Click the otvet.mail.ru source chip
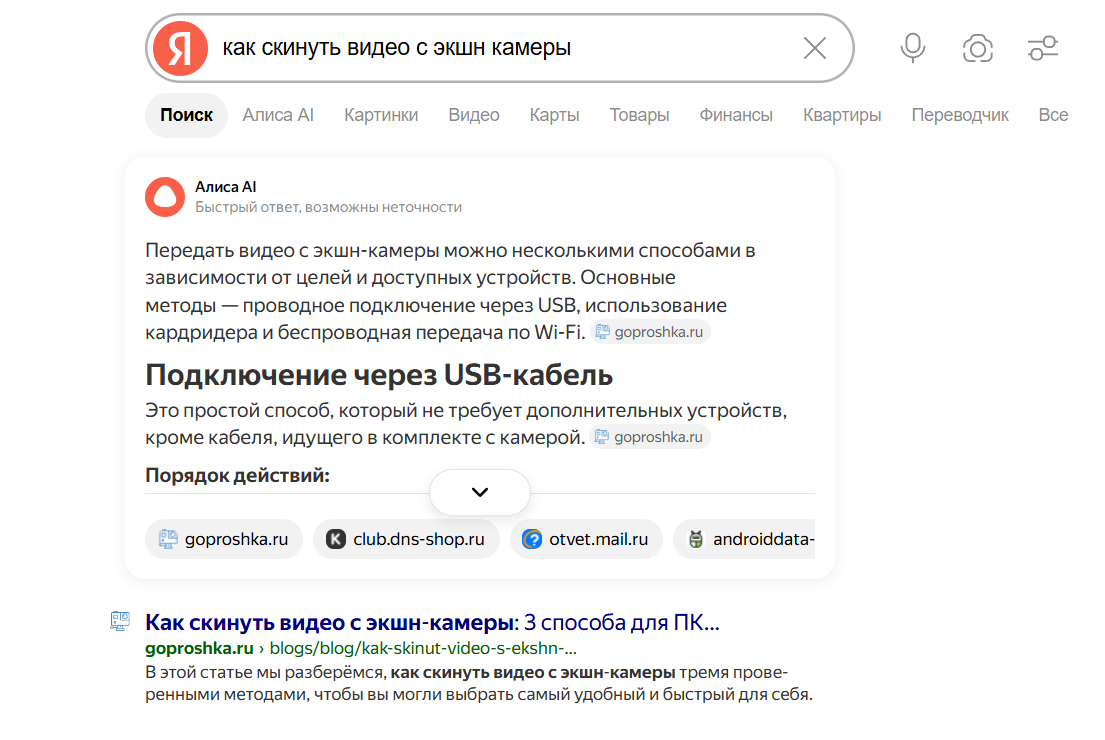 (x=586, y=539)
